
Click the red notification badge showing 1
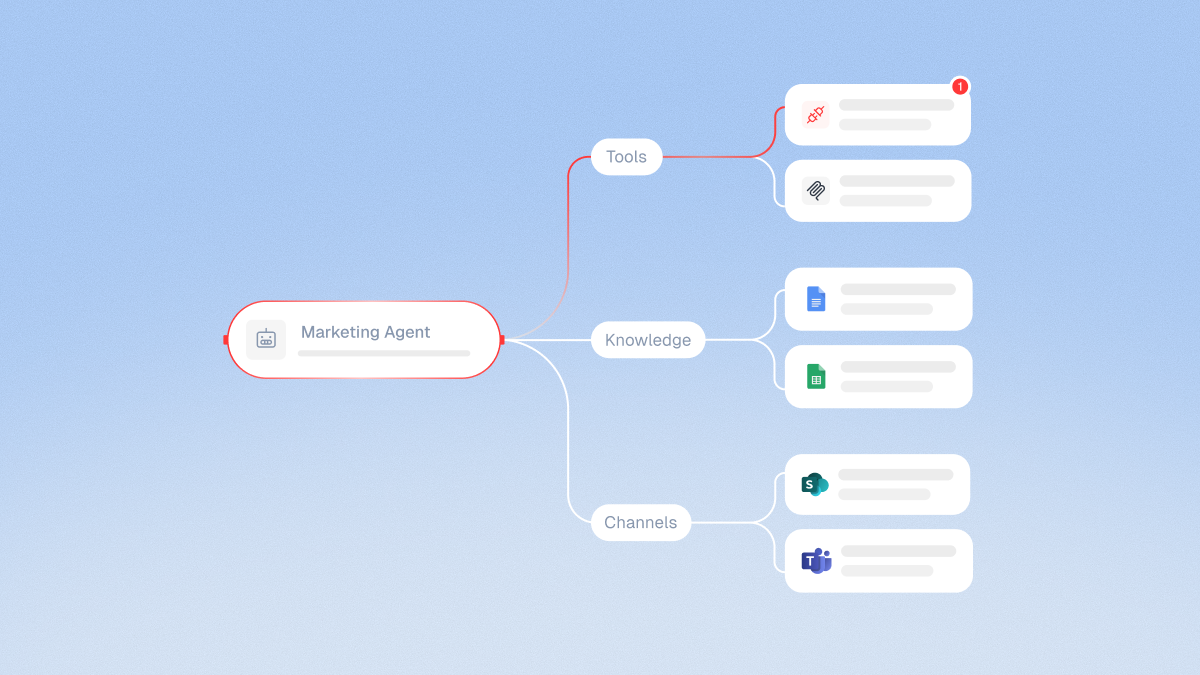point(959,87)
